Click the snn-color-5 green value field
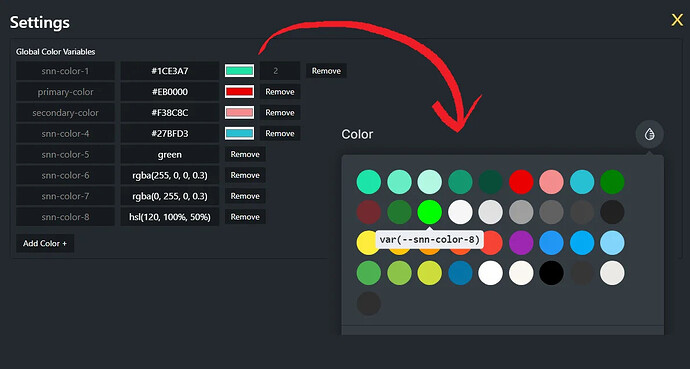The width and height of the screenshot is (690, 369). [170, 154]
